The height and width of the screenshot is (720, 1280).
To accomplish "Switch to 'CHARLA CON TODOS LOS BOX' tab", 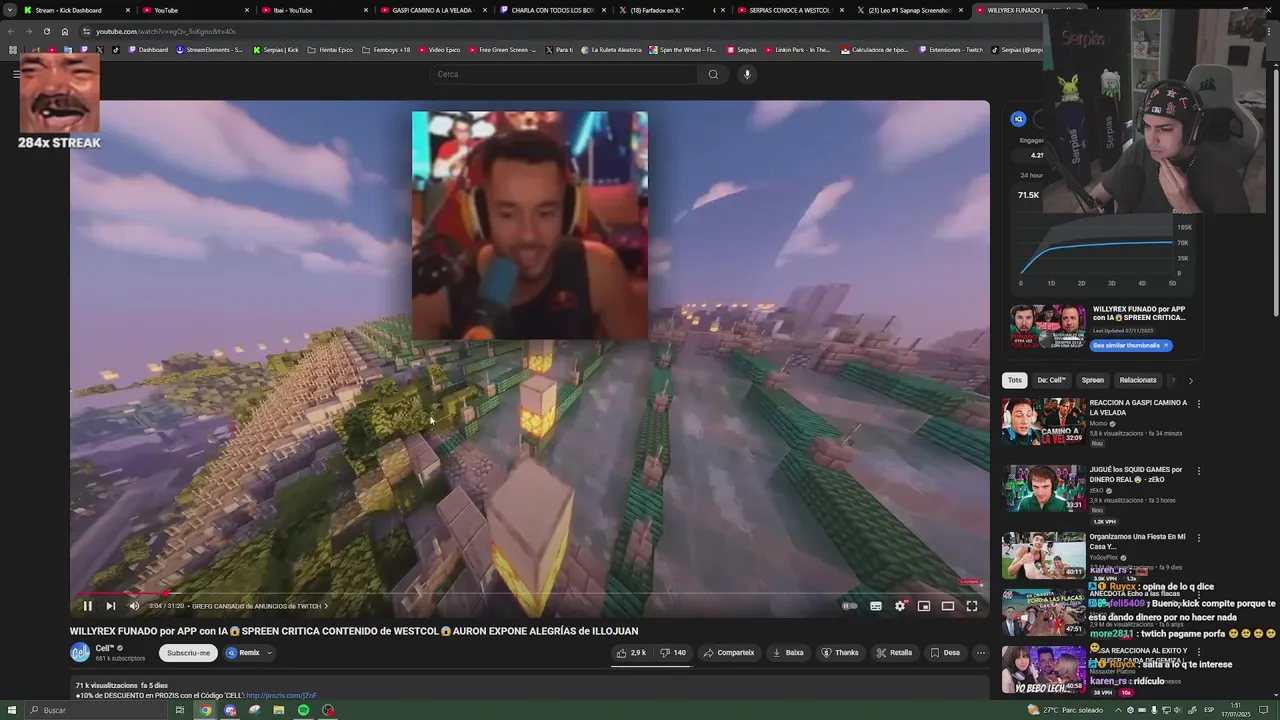I will (x=553, y=10).
